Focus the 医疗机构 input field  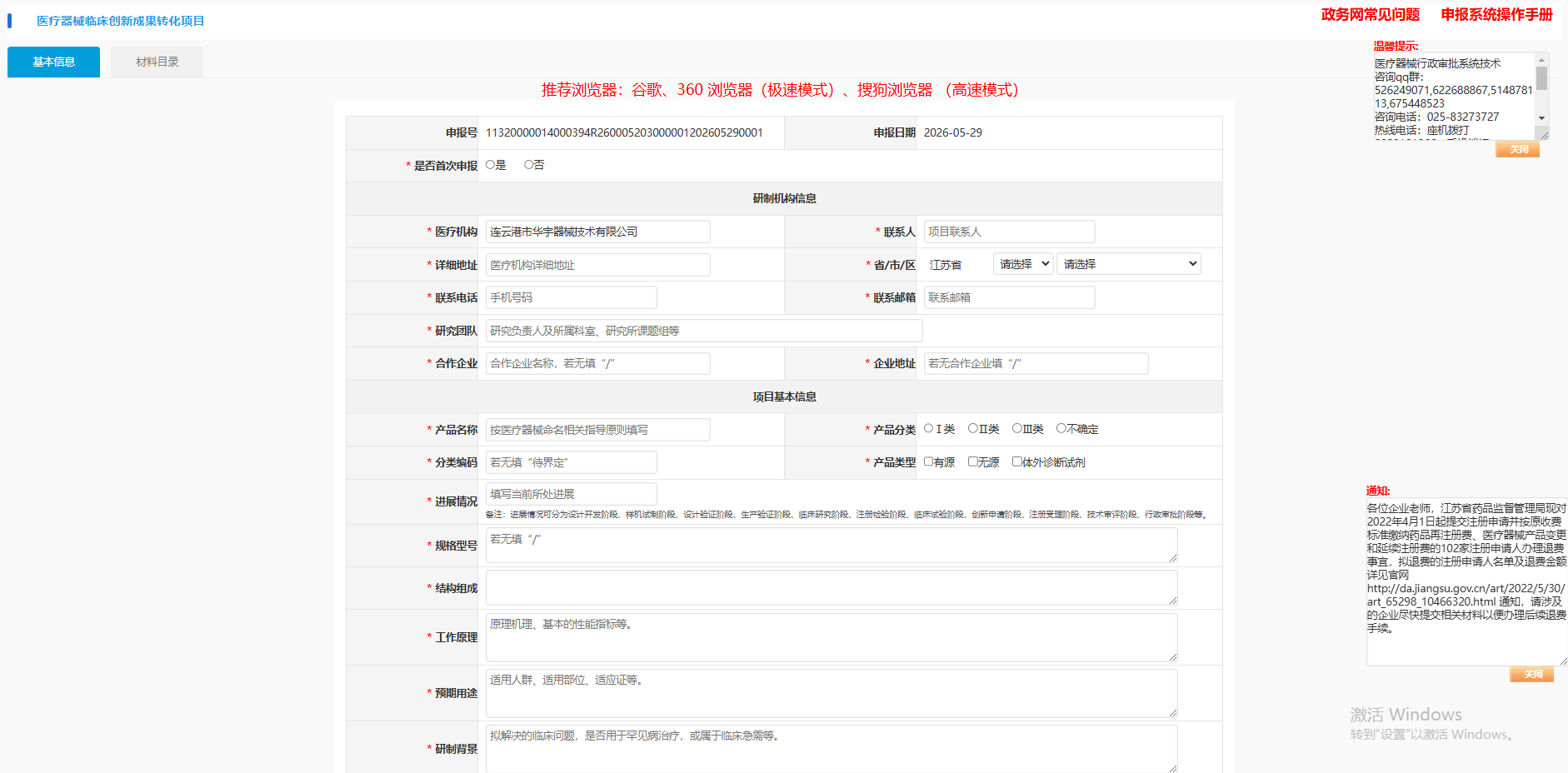pos(597,232)
